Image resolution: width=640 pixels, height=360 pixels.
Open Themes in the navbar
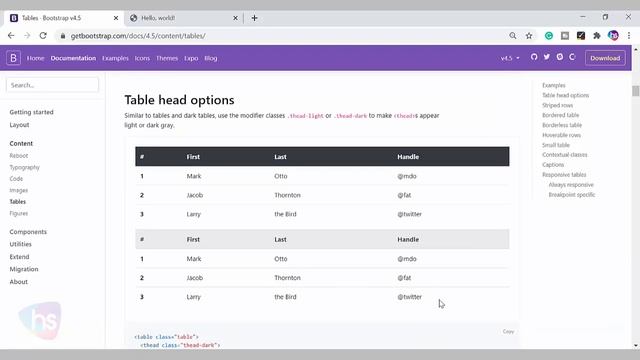click(x=167, y=58)
